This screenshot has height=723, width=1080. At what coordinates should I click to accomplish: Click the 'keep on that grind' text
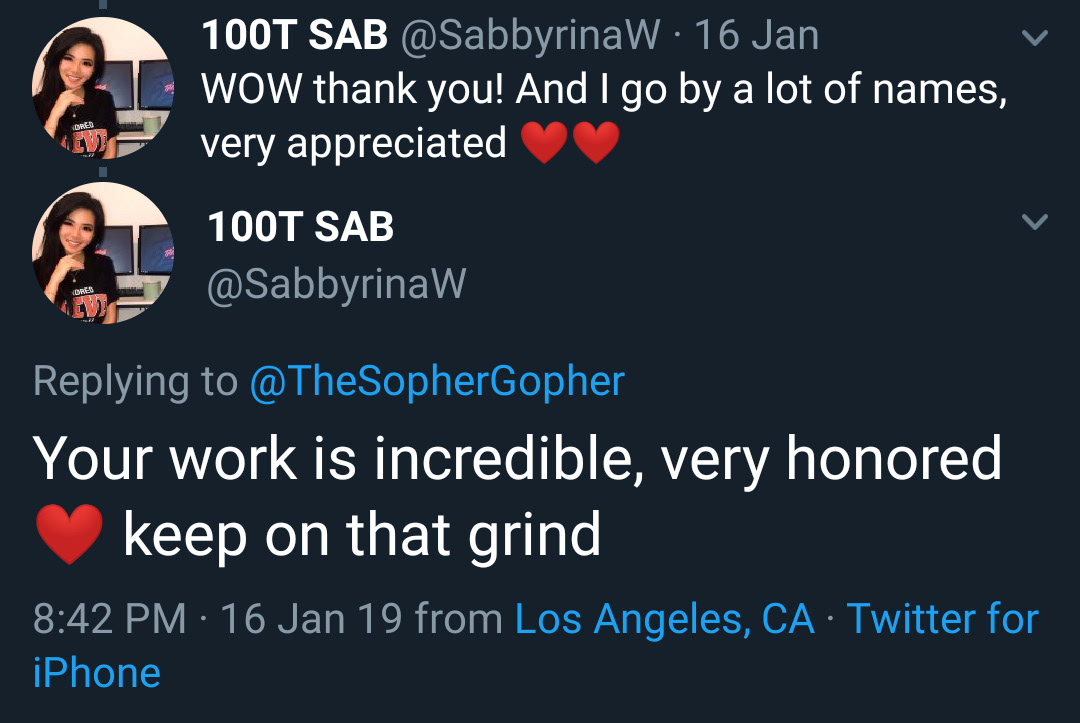[x=361, y=535]
